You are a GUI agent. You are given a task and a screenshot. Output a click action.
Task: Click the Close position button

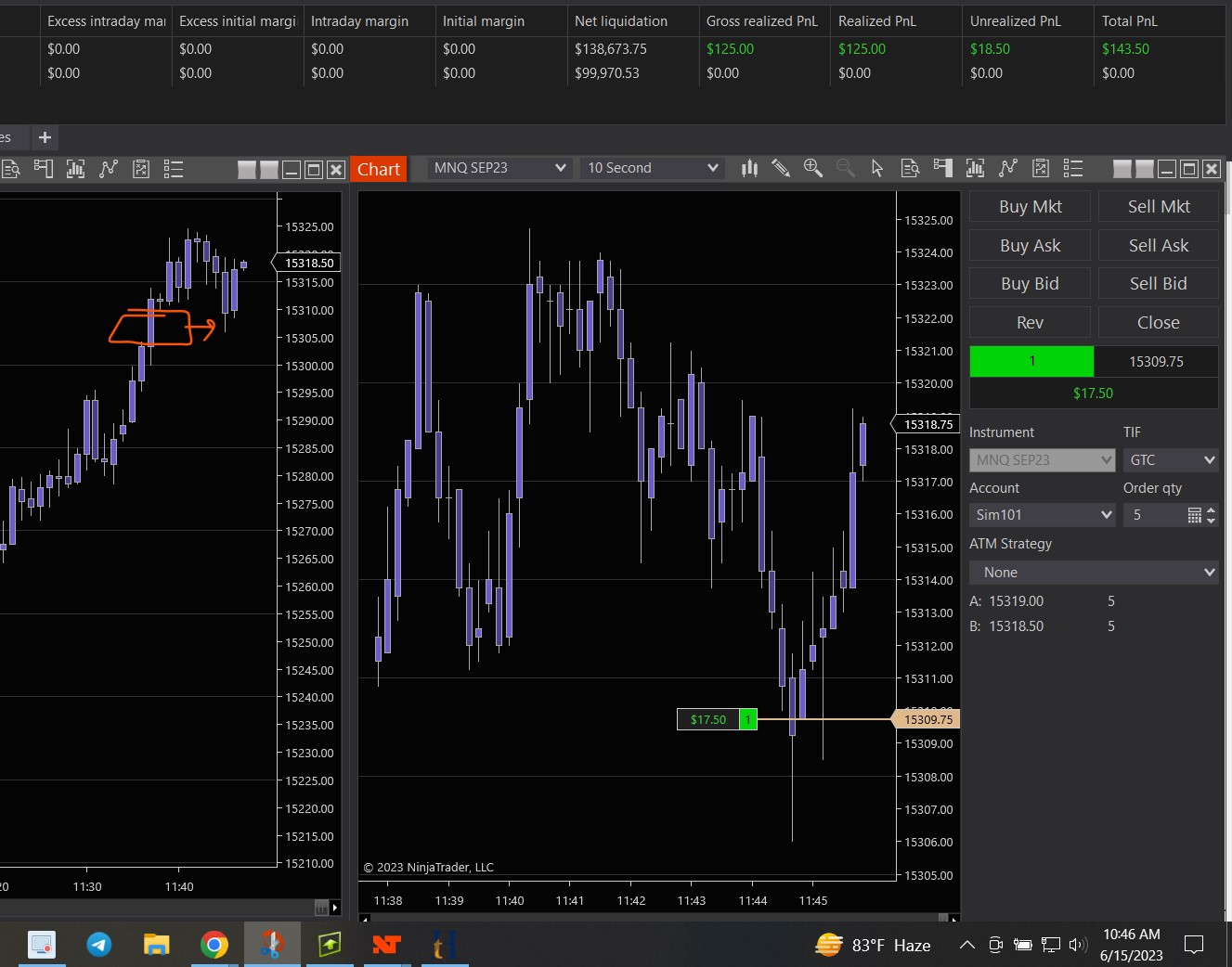click(x=1158, y=323)
